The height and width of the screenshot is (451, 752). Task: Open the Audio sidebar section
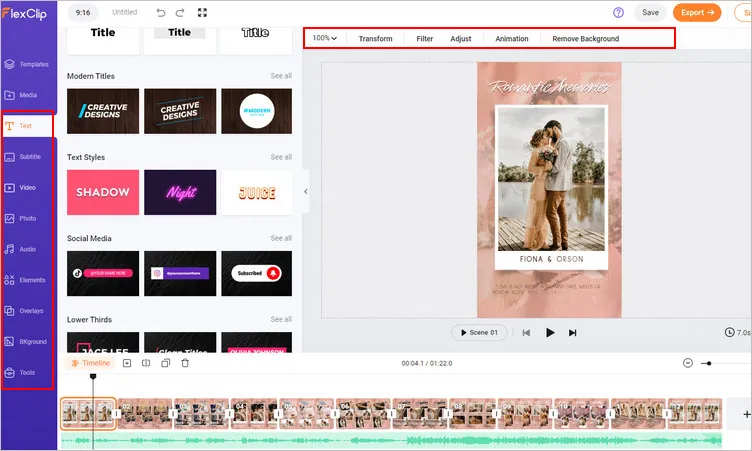click(21, 249)
